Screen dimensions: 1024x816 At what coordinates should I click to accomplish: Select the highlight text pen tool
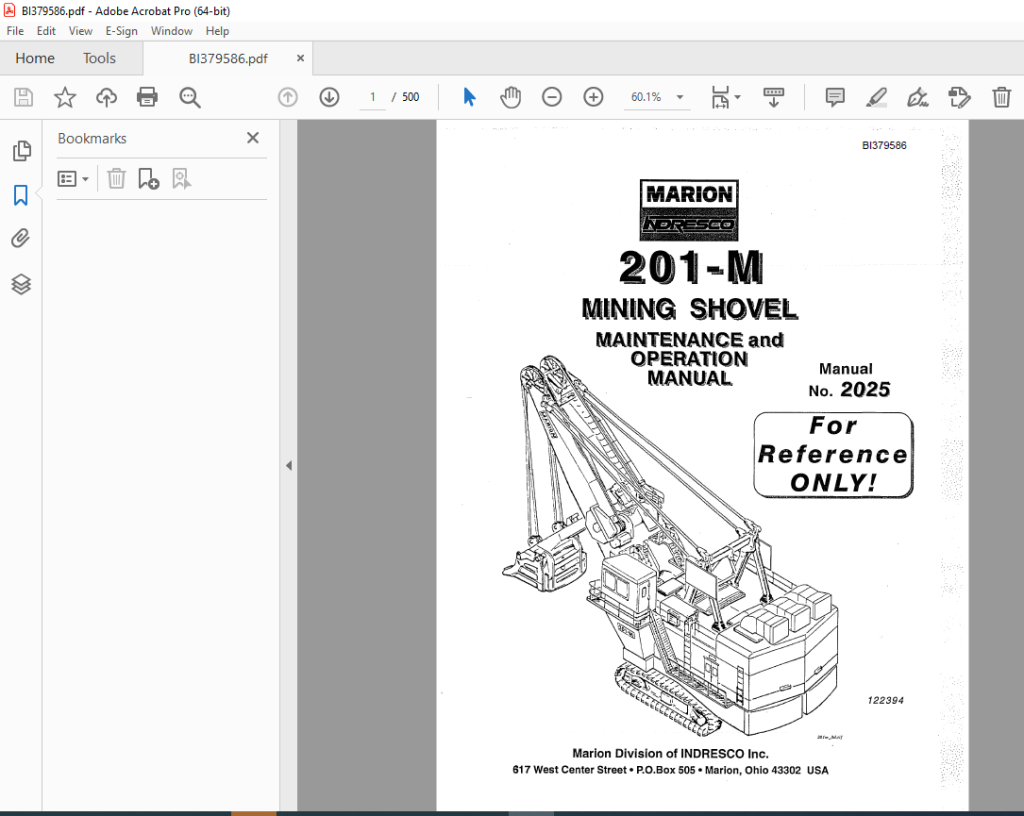click(876, 97)
